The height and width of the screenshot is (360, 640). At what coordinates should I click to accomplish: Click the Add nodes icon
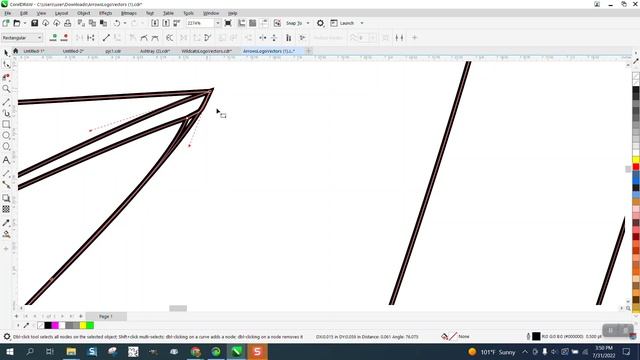click(x=53, y=38)
